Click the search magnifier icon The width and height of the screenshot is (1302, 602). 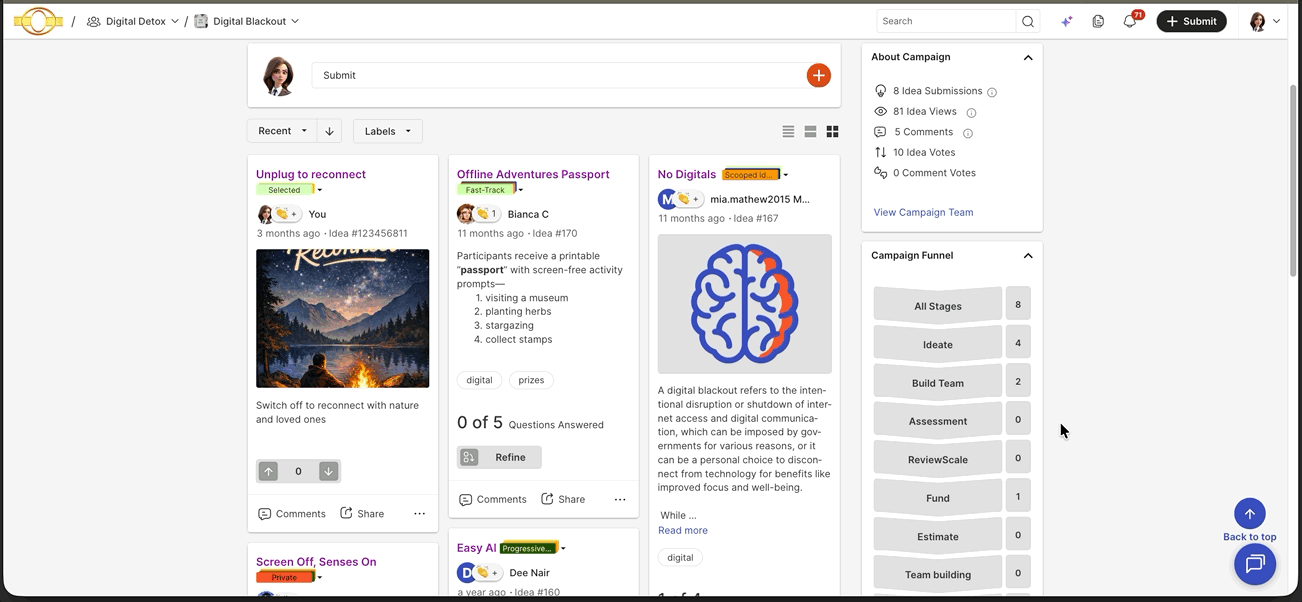(1027, 21)
